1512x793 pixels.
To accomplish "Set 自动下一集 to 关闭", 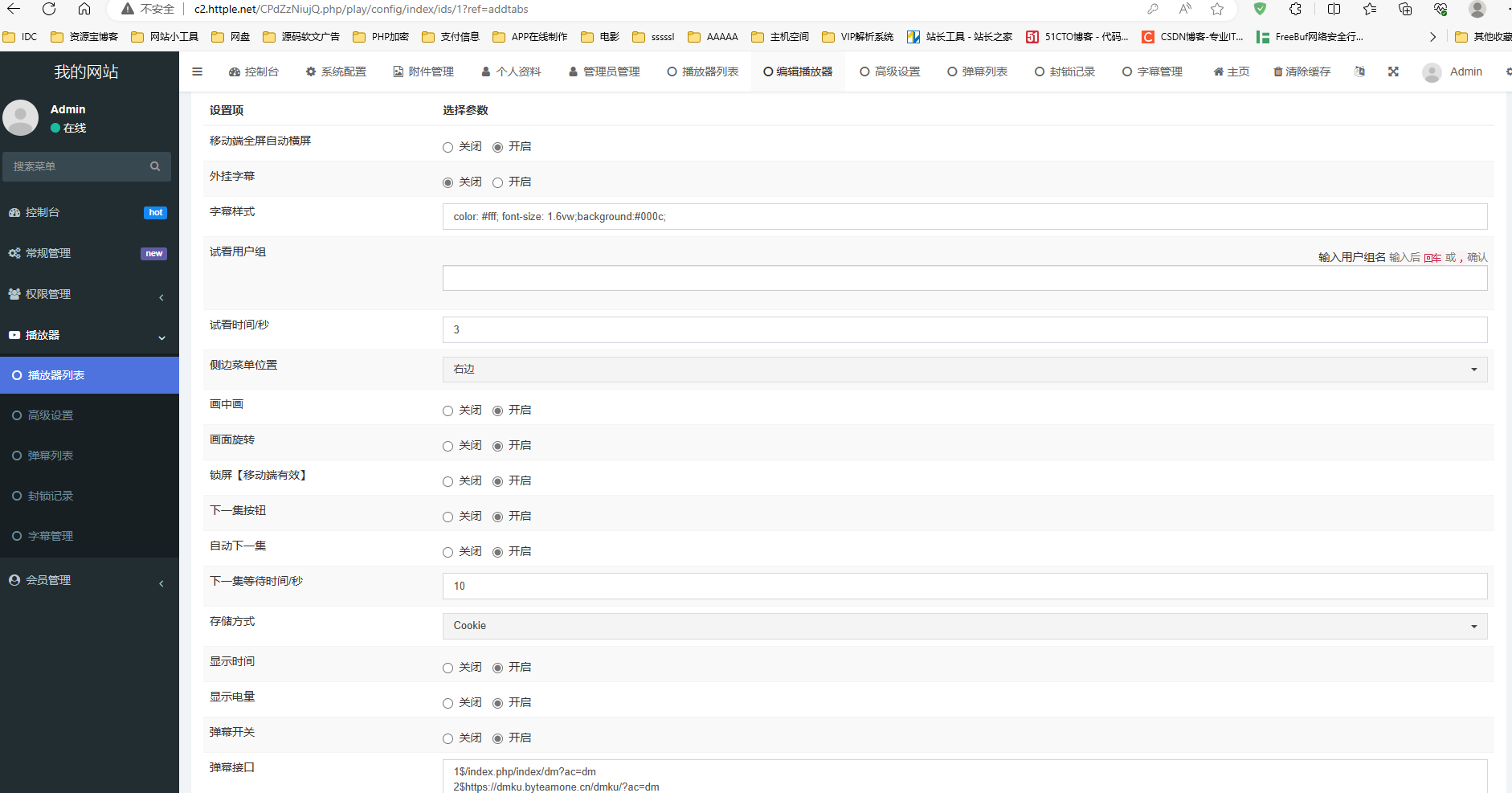I will click(x=448, y=552).
